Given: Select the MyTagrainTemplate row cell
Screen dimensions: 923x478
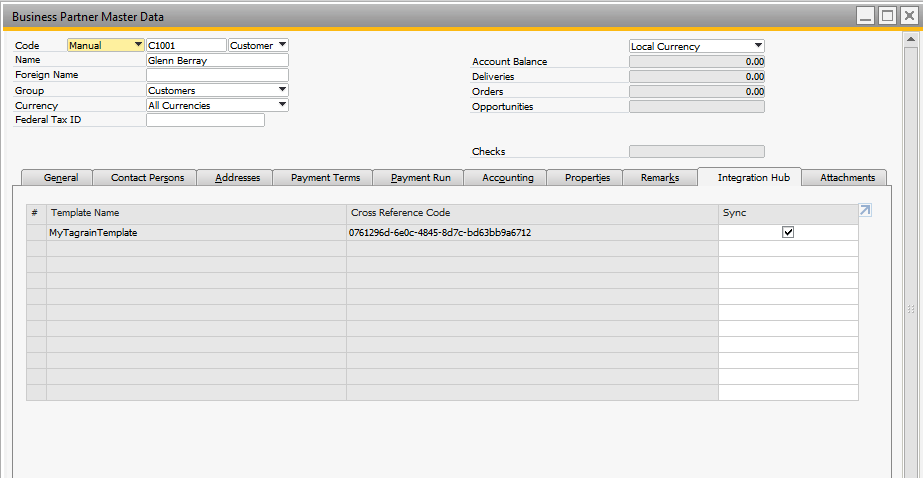Looking at the screenshot, I should pyautogui.click(x=195, y=232).
